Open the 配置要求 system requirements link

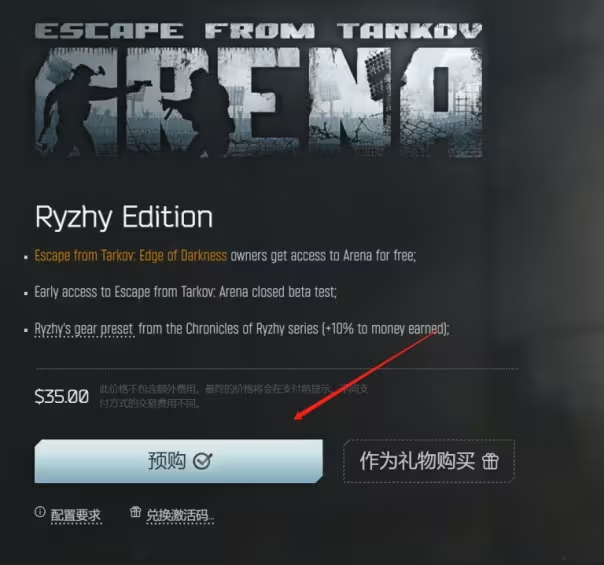(x=76, y=515)
